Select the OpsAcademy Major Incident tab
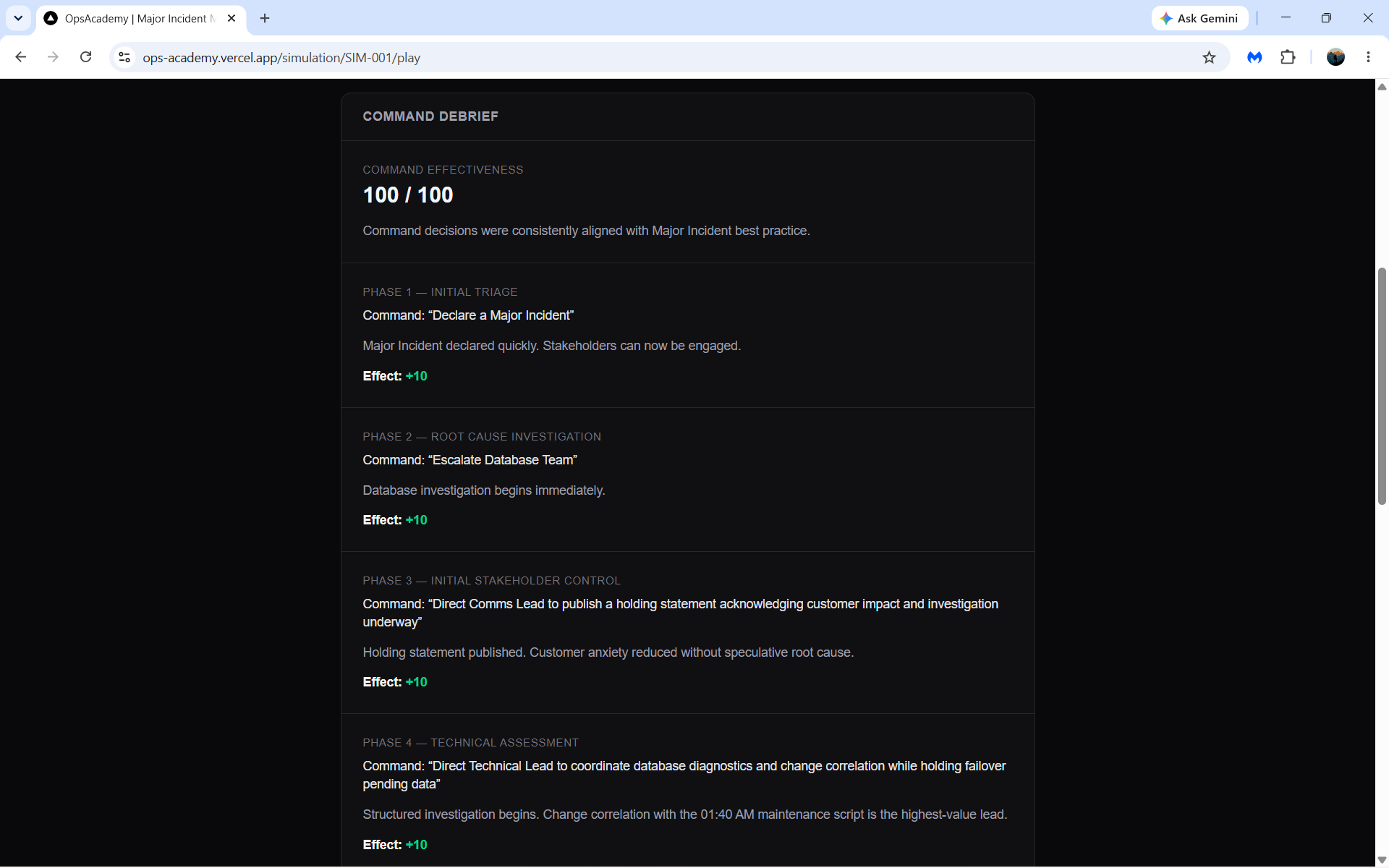The image size is (1389, 868). pos(141,18)
